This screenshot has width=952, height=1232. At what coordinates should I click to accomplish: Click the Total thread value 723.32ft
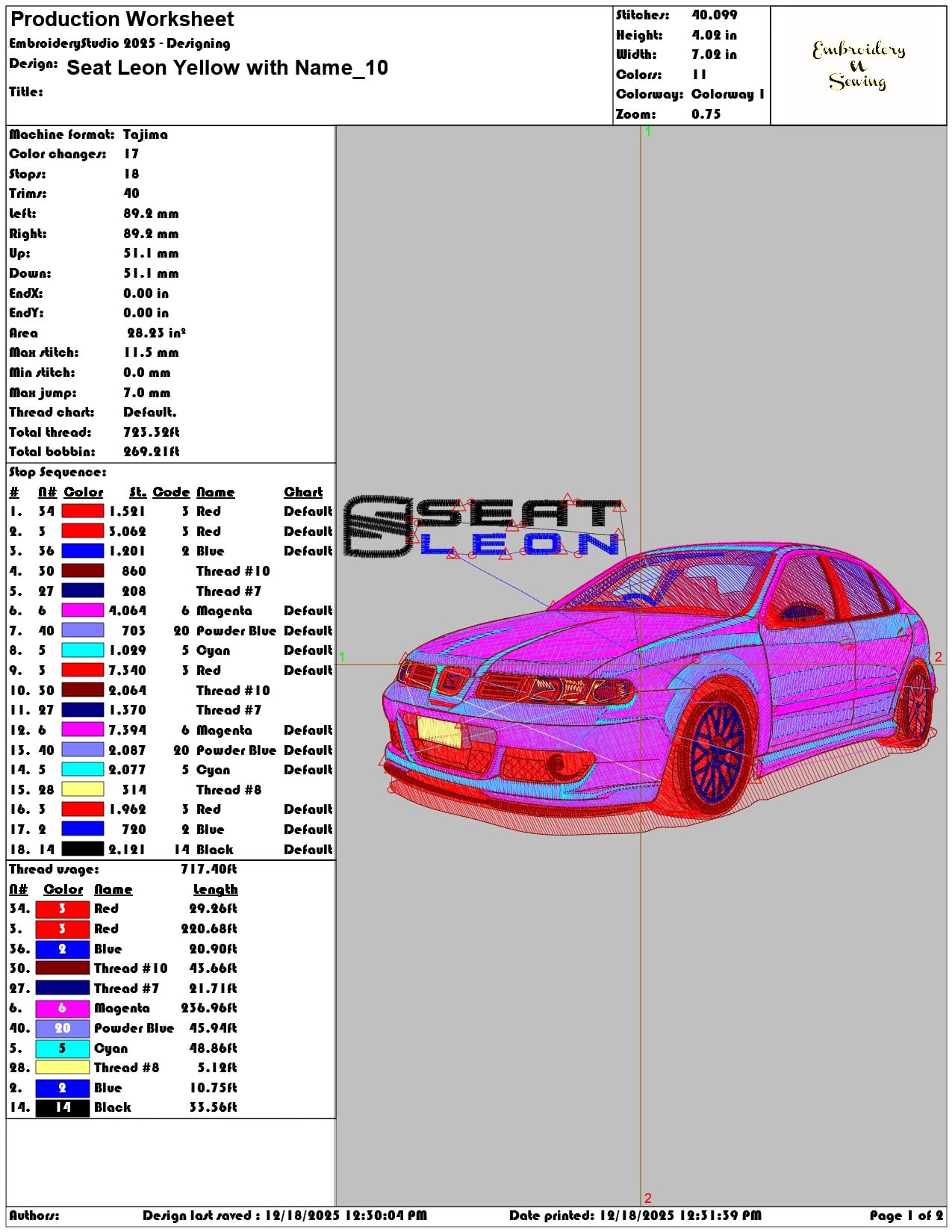click(x=152, y=432)
